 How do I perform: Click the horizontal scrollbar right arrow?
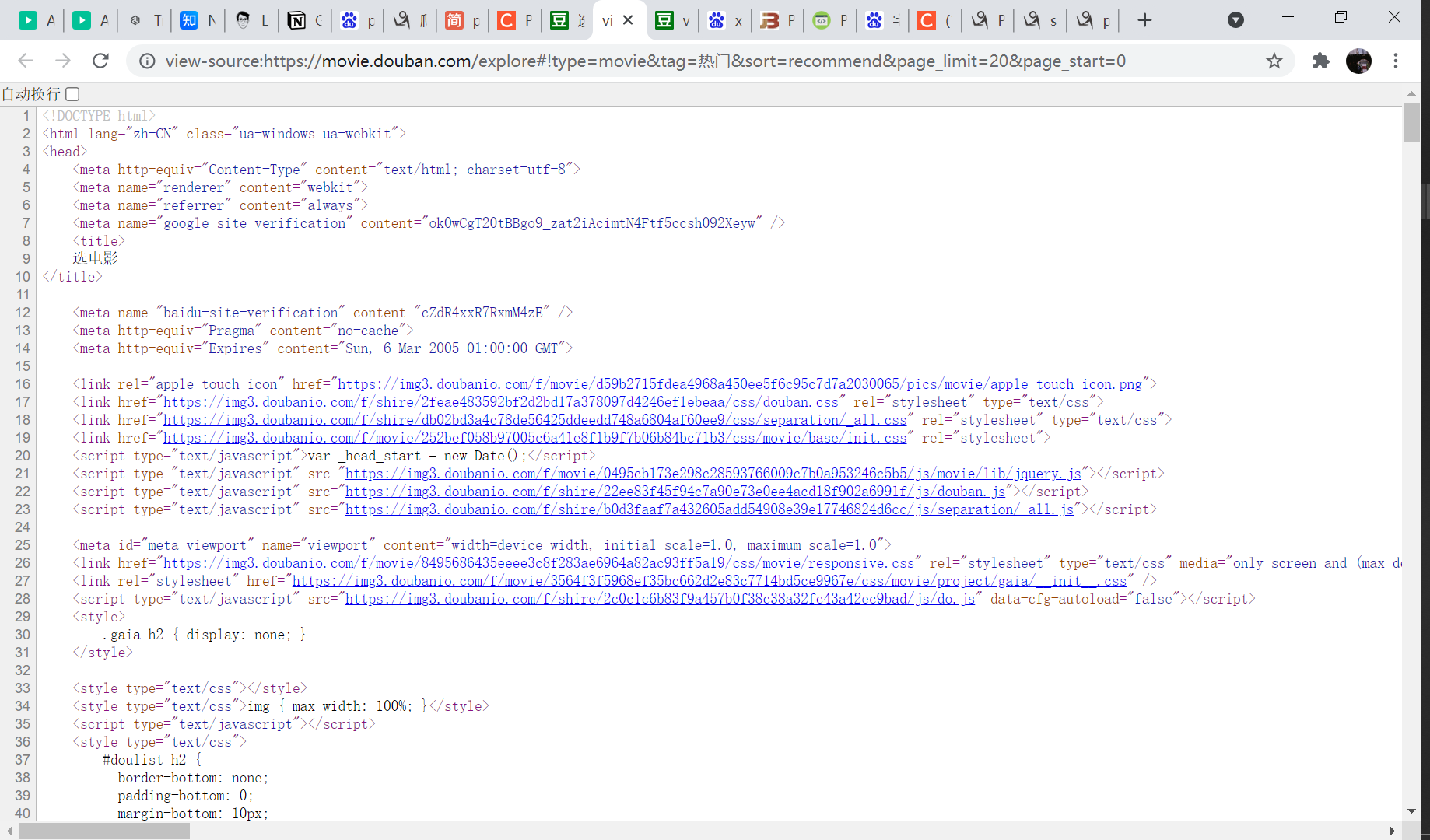1393,831
